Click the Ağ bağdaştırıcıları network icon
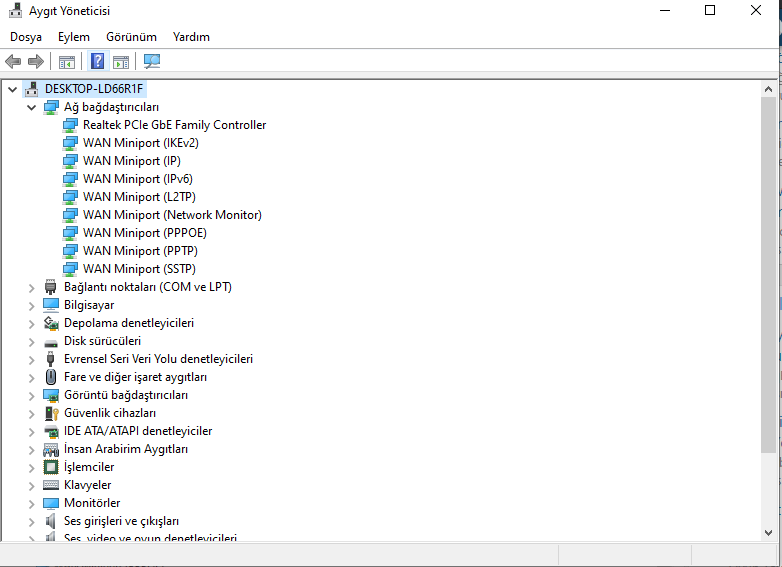The width and height of the screenshot is (782, 567). click(51, 107)
